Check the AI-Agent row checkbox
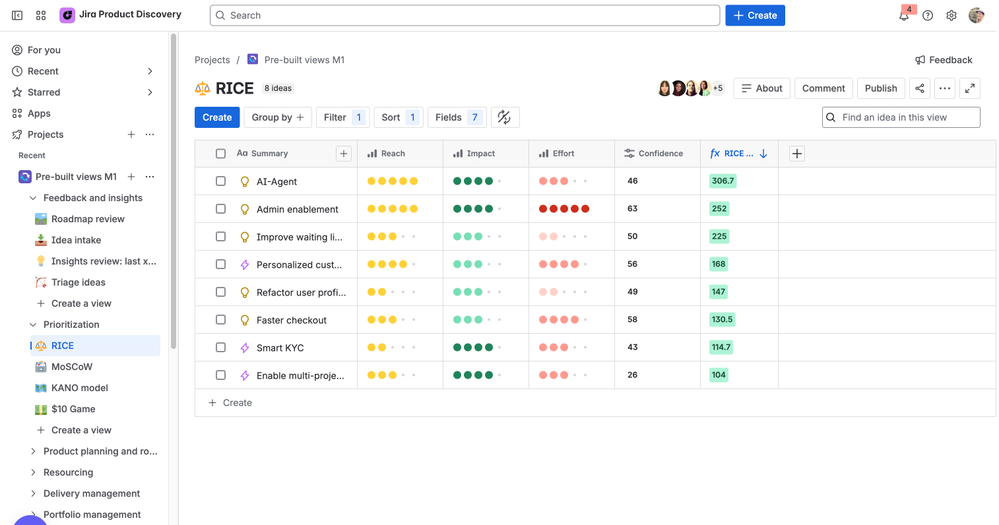 point(220,181)
